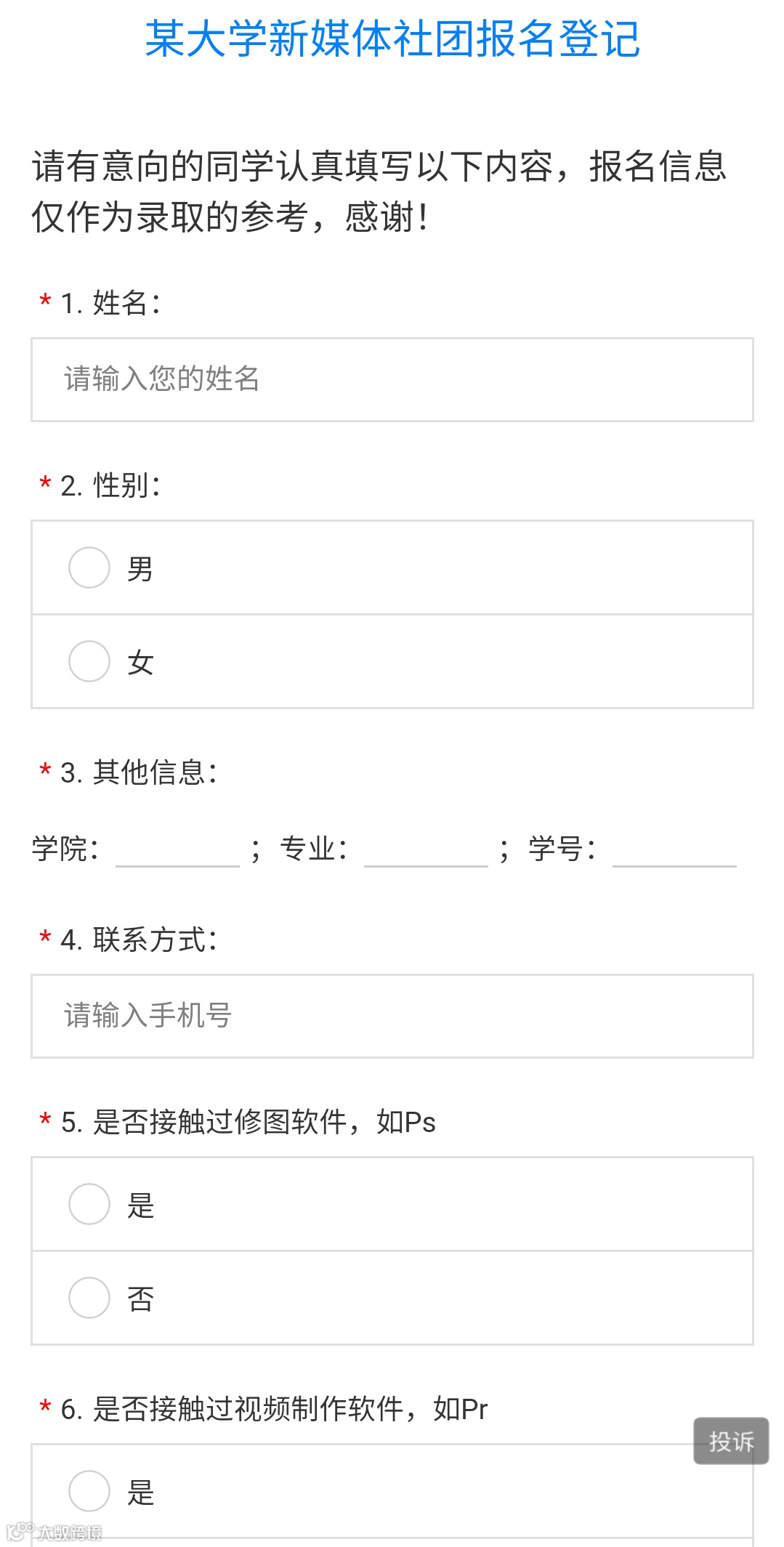784x1547 pixels.
Task: Click the question 5 heading about Ps
Action: point(248,1122)
